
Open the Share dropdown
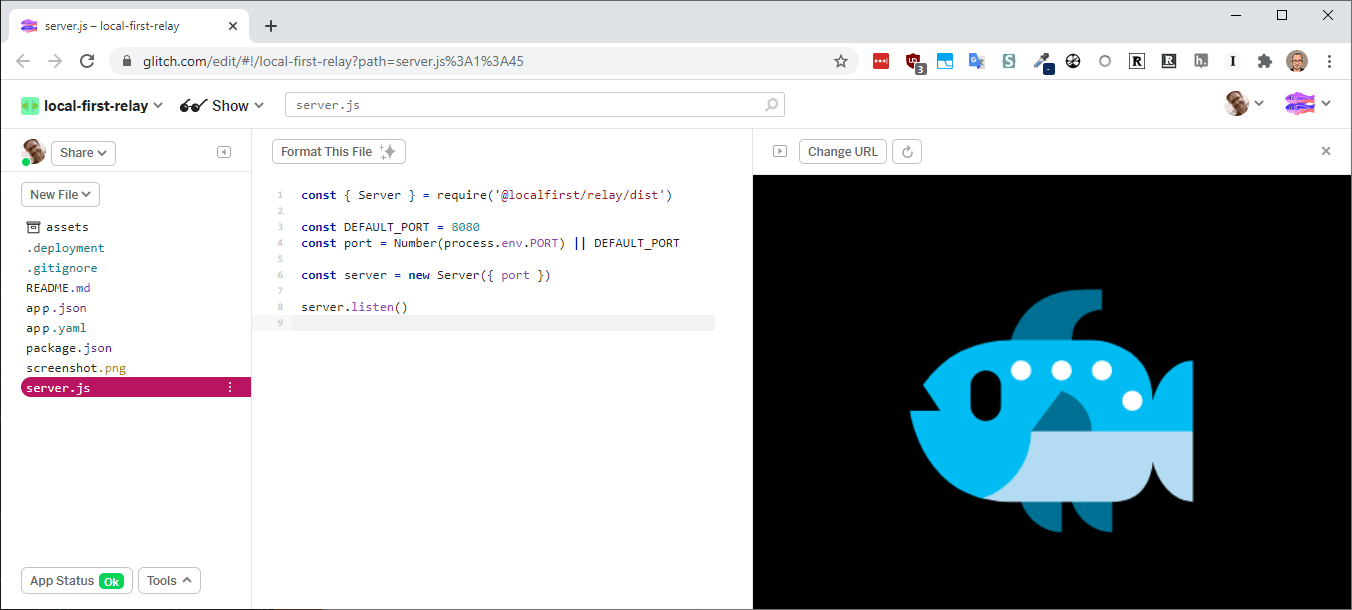pyautogui.click(x=83, y=152)
